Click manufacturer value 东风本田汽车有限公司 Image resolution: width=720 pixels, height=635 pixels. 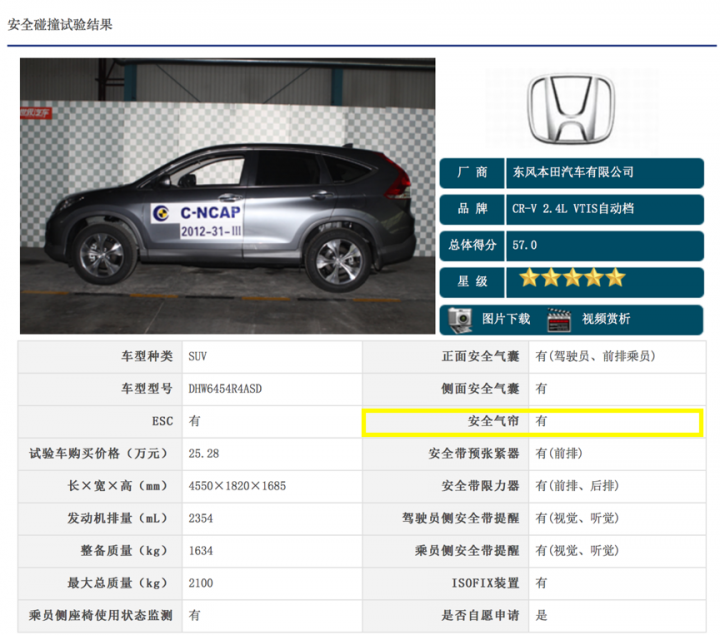(x=573, y=172)
